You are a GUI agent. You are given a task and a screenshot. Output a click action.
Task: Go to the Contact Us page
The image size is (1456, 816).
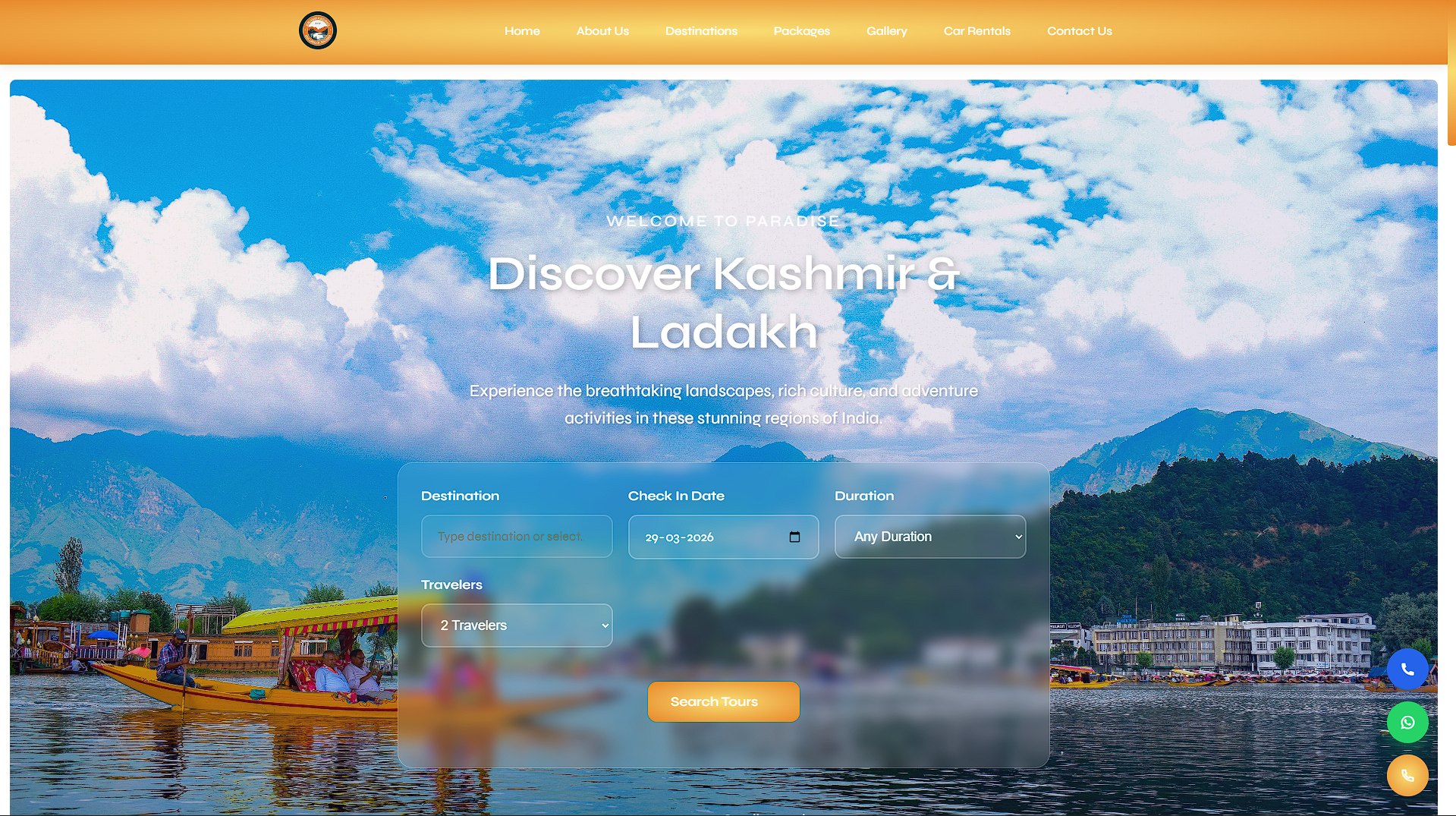[1079, 31]
